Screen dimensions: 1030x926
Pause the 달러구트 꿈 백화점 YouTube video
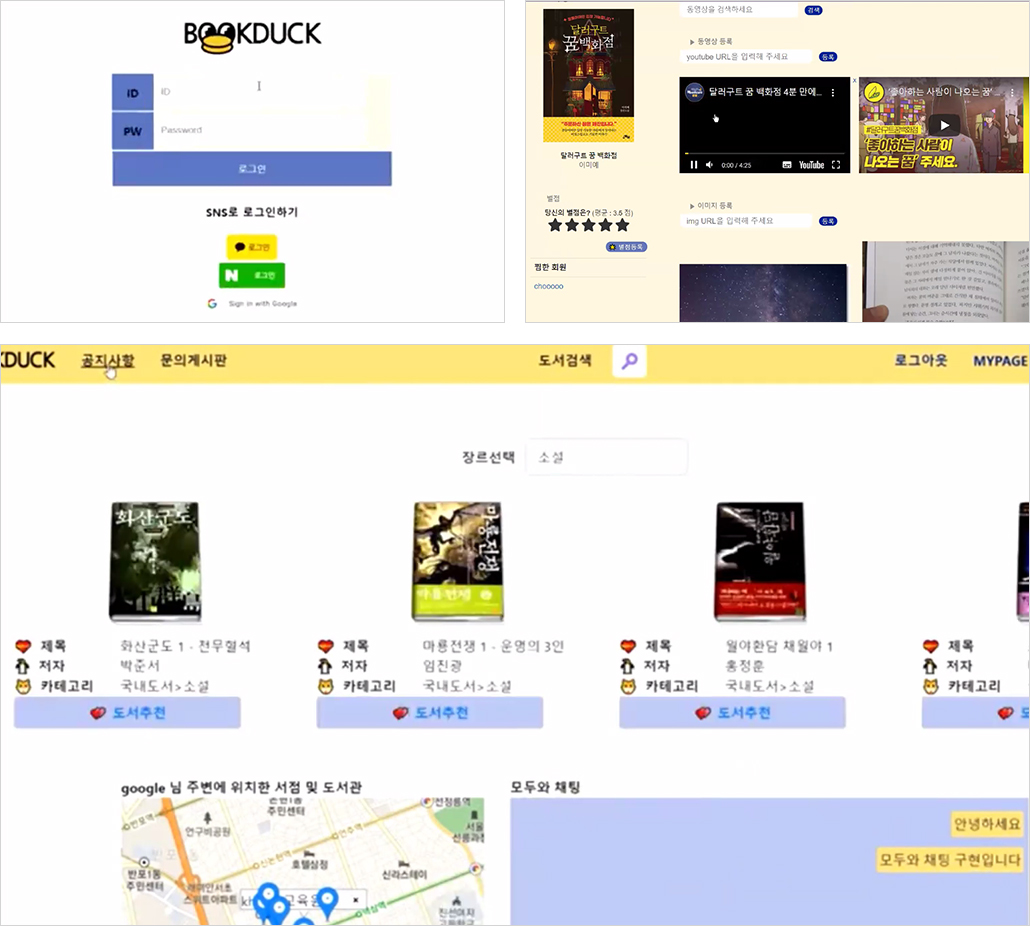(694, 165)
